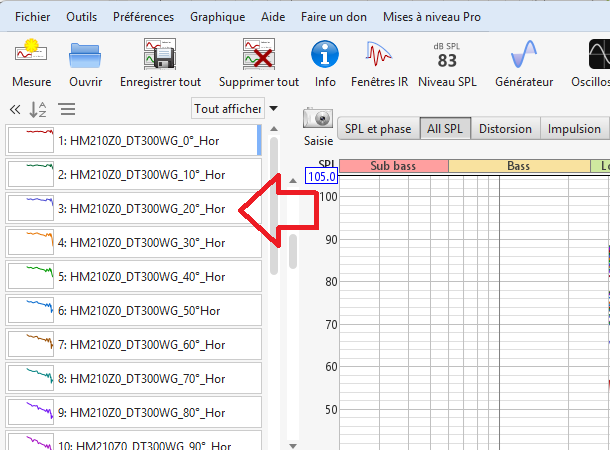The width and height of the screenshot is (610, 450).
Task: Click the thumbnail of measurement 7 trace
Action: click(30, 344)
